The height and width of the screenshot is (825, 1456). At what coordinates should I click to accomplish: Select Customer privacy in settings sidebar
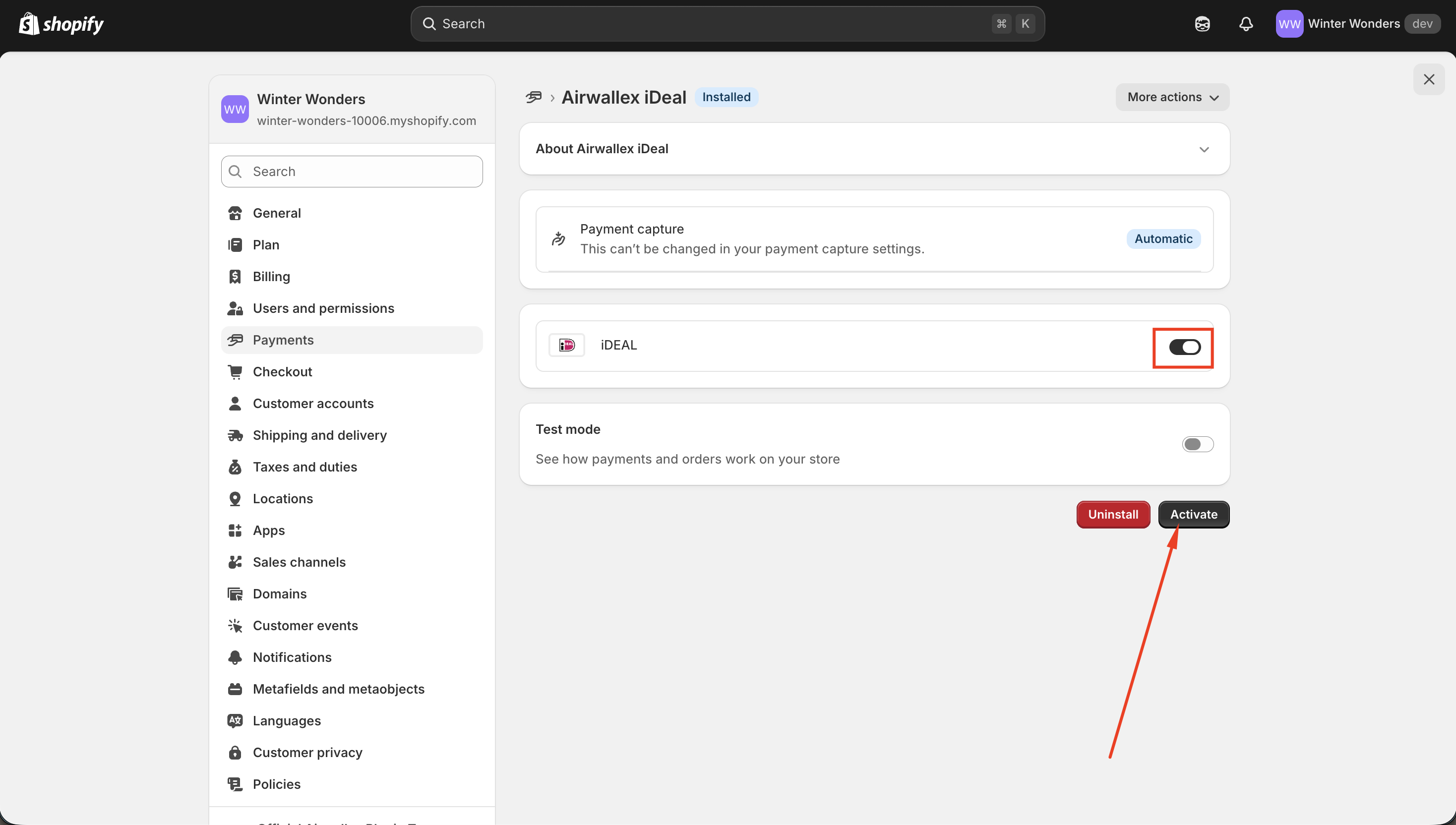pos(307,753)
